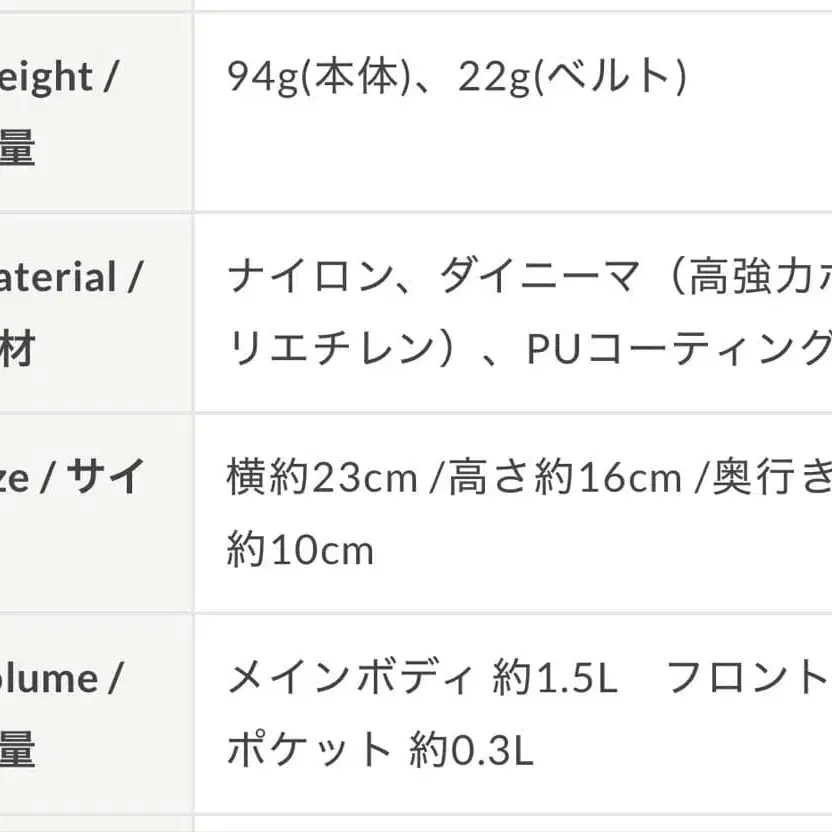Click the リエチレン）、PUコーティング line

coord(530,349)
